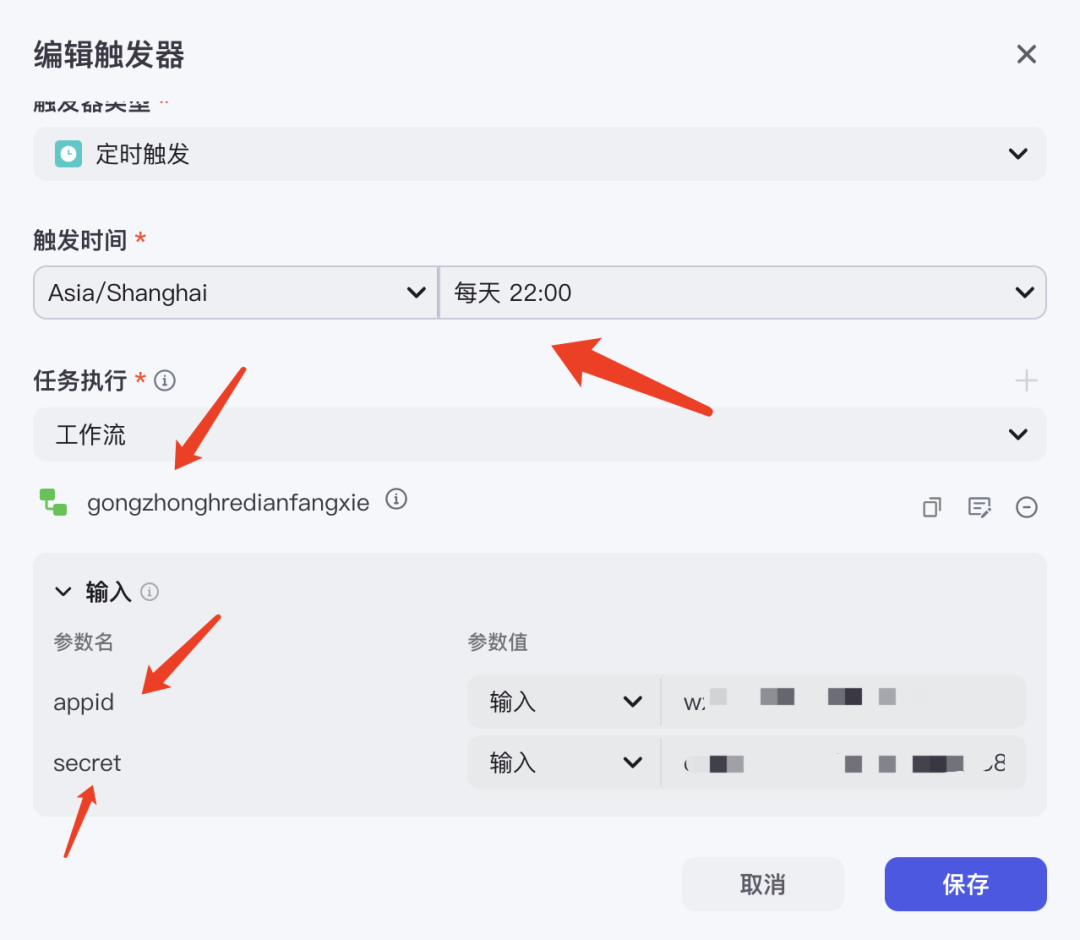Viewport: 1080px width, 940px height.
Task: Remove the workflow with the minus circle icon
Action: click(1026, 508)
